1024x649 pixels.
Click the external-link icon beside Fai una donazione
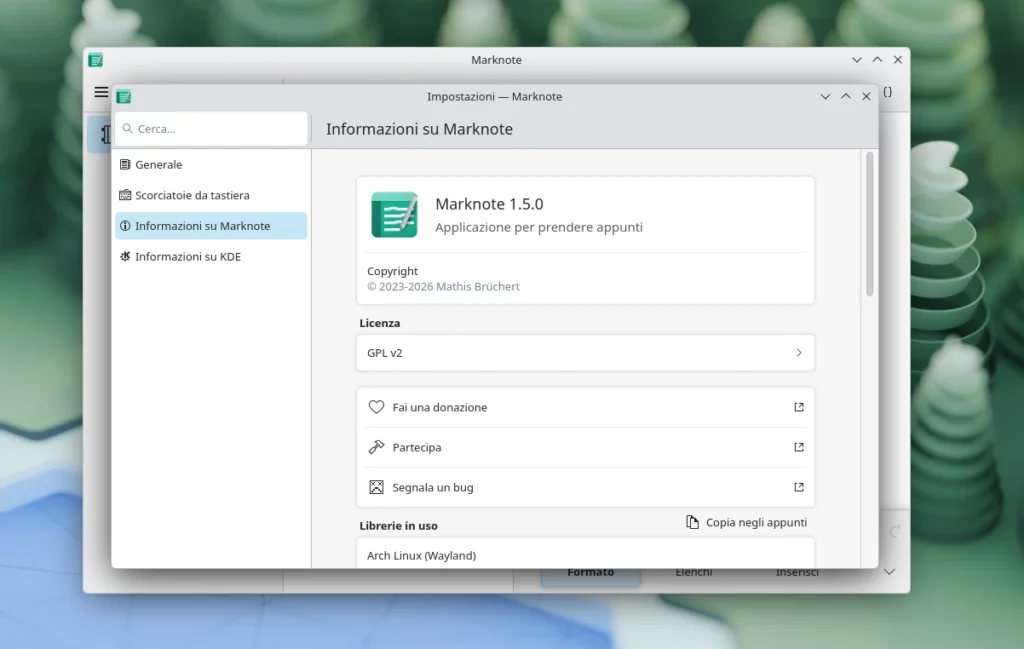(x=798, y=407)
